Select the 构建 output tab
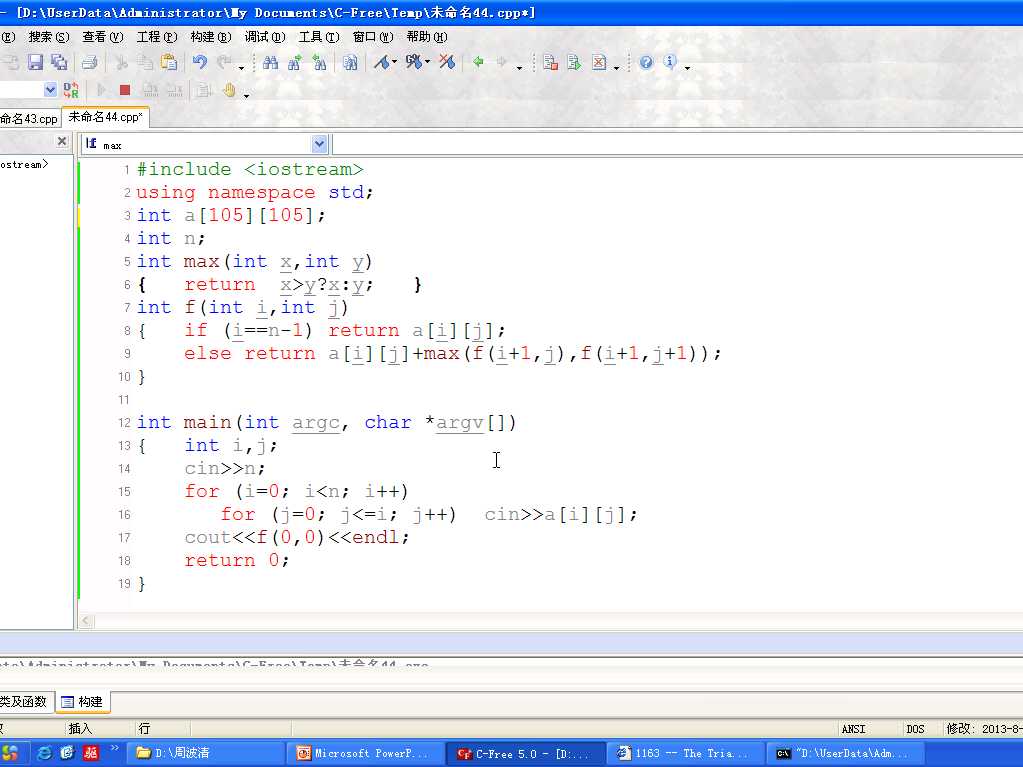 [82, 702]
